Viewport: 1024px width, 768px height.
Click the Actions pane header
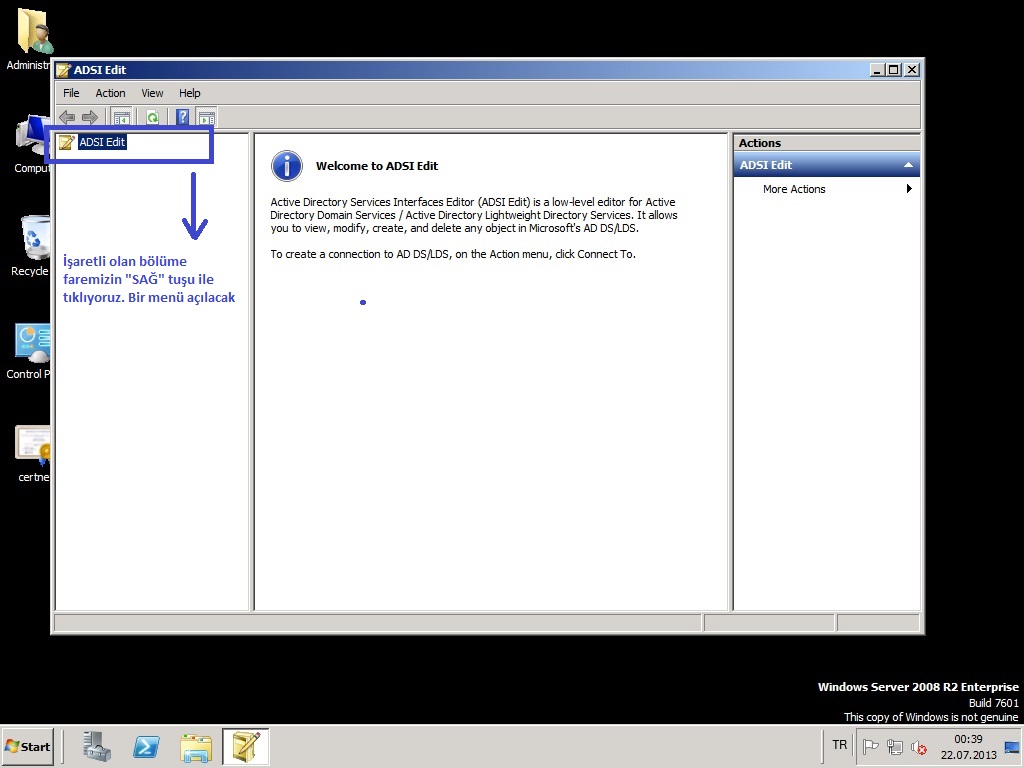click(826, 143)
